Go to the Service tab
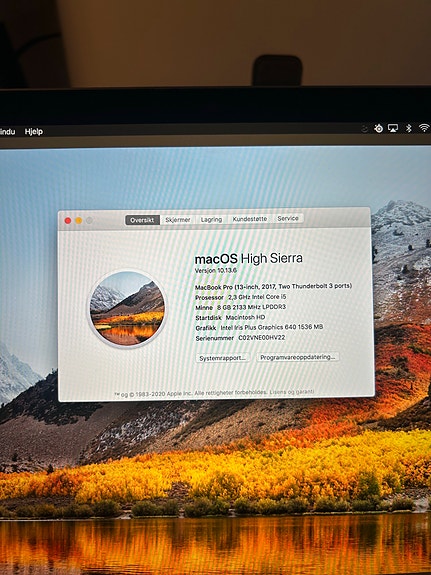 point(288,218)
